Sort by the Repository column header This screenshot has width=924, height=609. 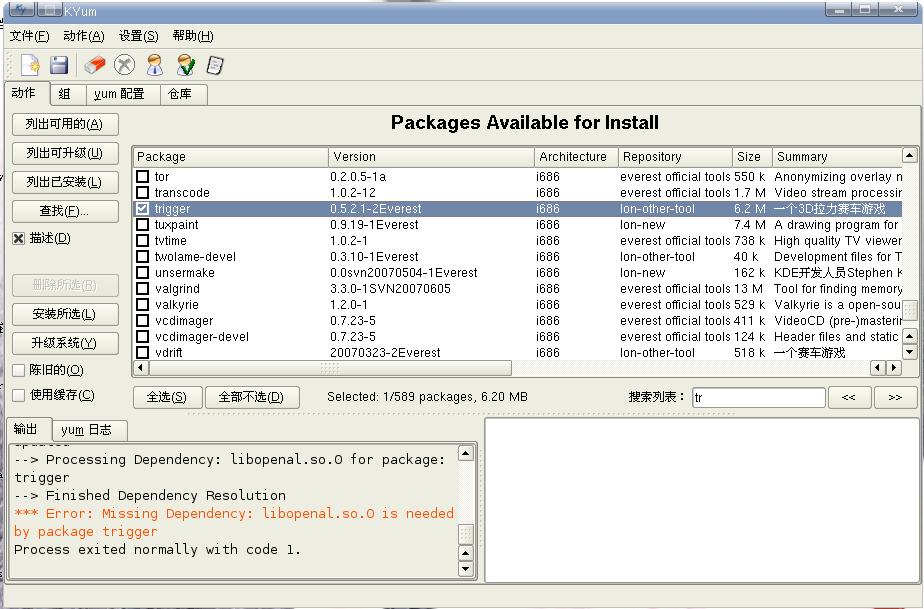click(x=675, y=157)
